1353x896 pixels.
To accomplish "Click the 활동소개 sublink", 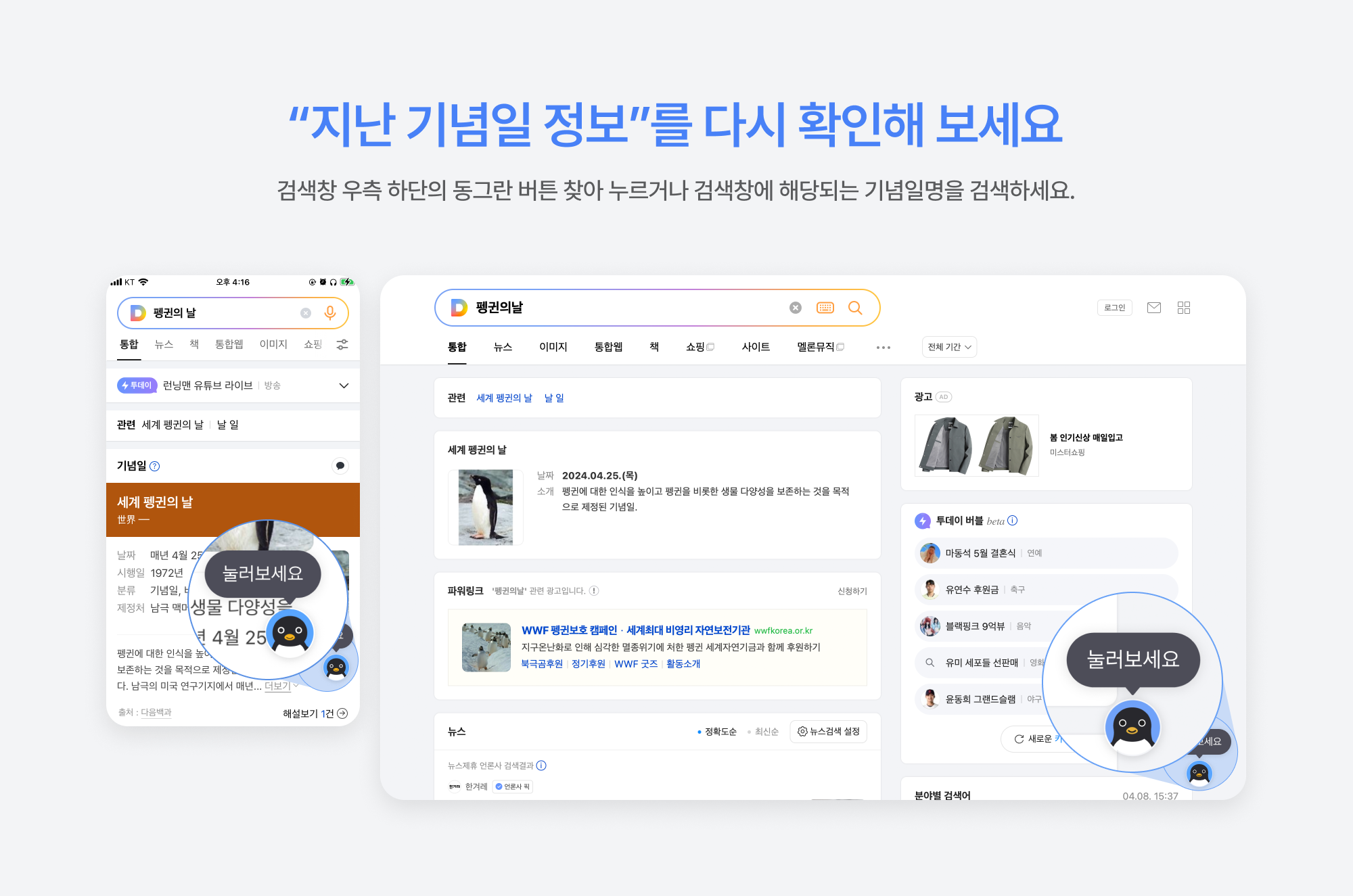I will (683, 664).
